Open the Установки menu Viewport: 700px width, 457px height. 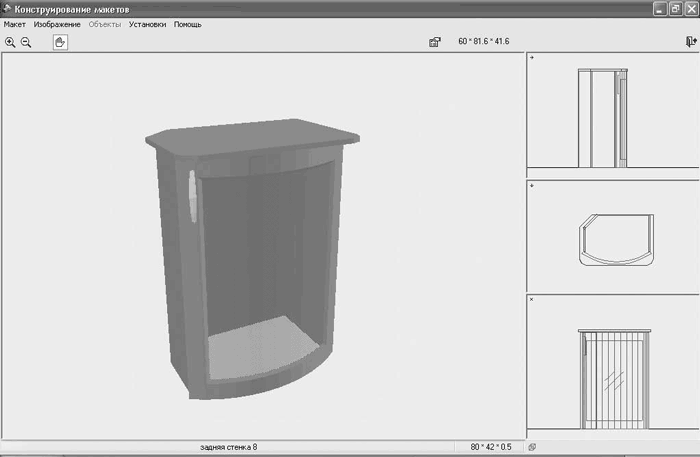tap(147, 25)
